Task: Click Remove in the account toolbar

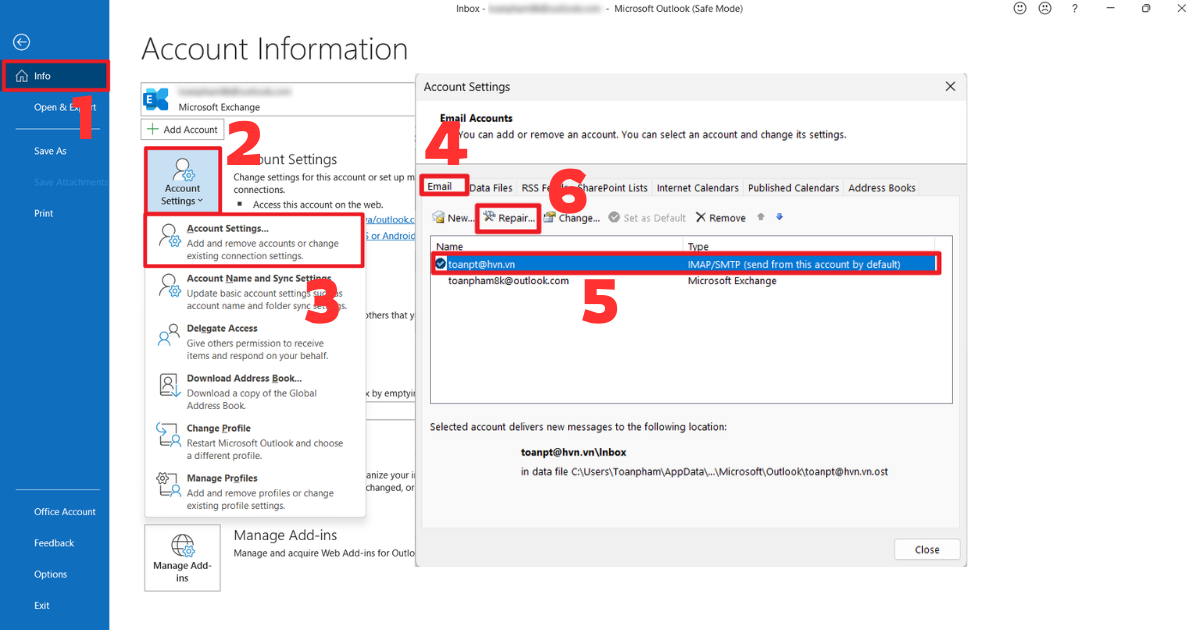Action: click(x=721, y=218)
